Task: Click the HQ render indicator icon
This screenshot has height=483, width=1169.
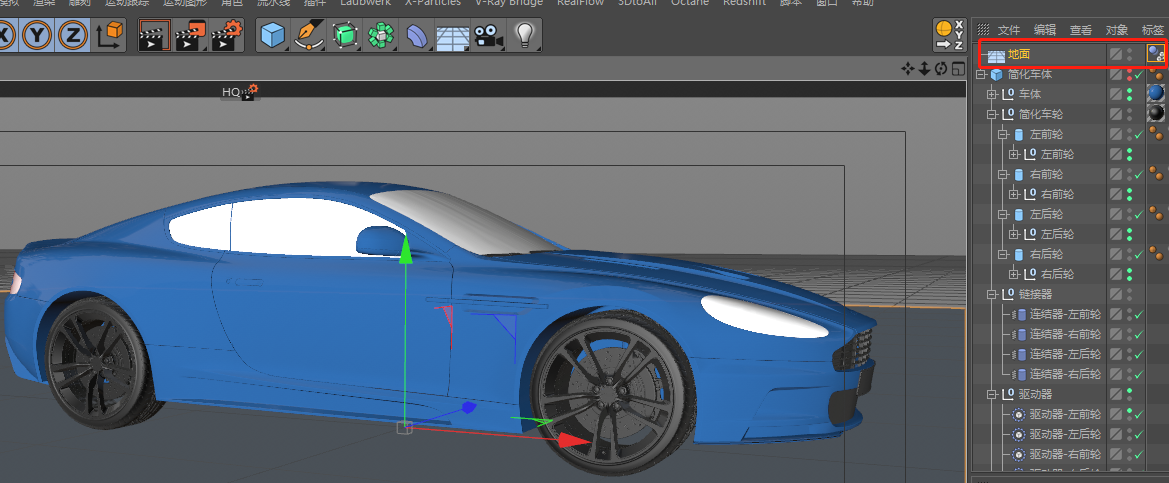Action: 239,92
